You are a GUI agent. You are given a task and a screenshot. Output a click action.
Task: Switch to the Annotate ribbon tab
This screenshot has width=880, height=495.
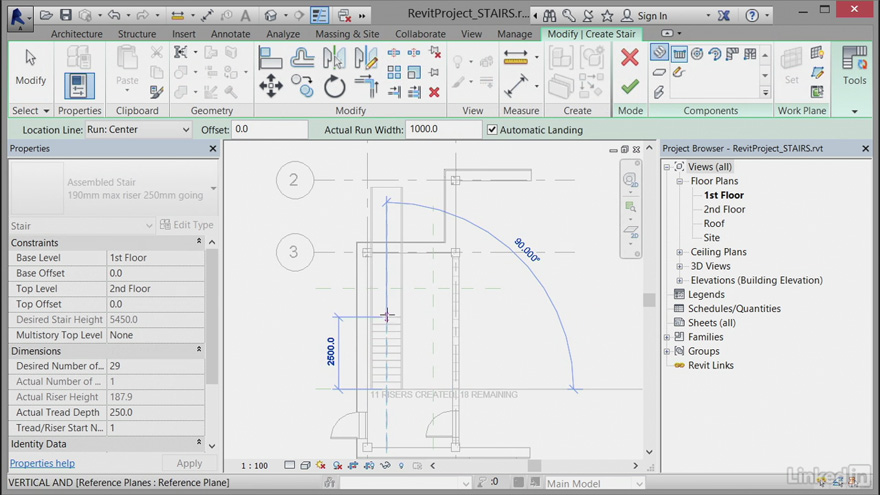click(230, 34)
